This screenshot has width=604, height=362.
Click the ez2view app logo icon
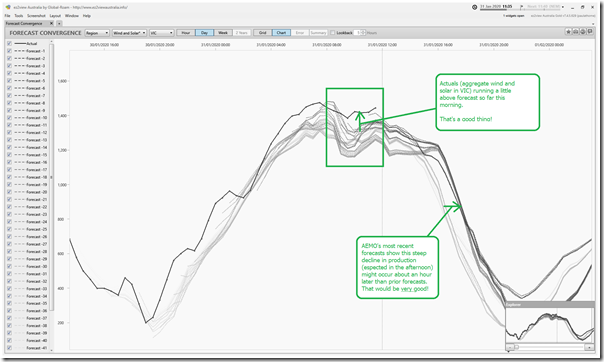coord(8,7)
